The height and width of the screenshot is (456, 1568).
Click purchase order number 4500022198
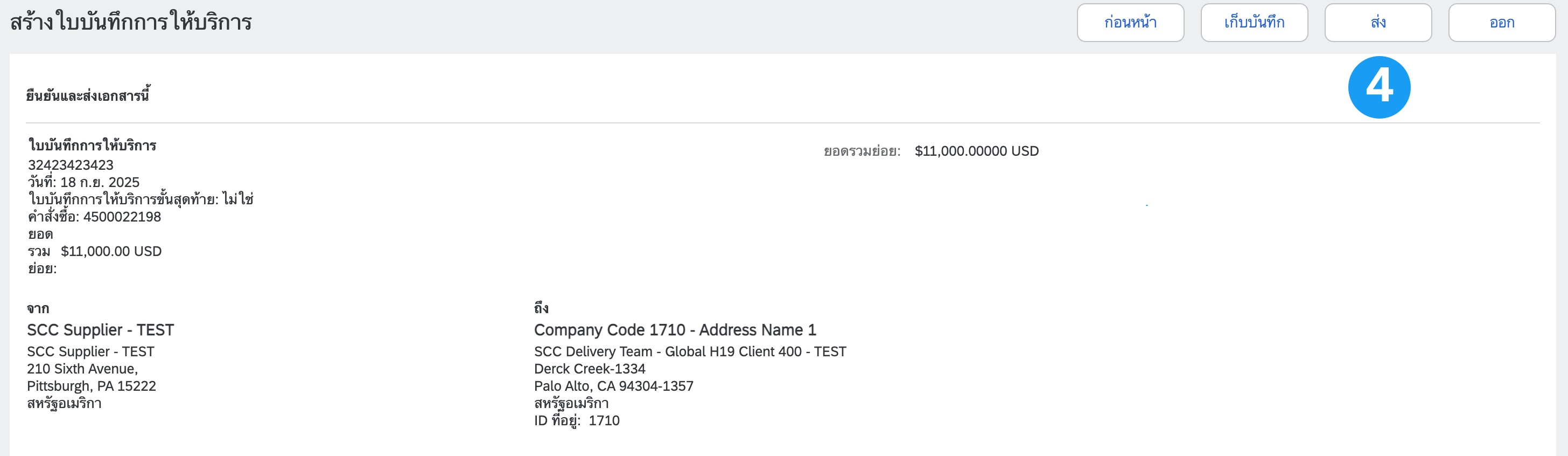pyautogui.click(x=122, y=217)
